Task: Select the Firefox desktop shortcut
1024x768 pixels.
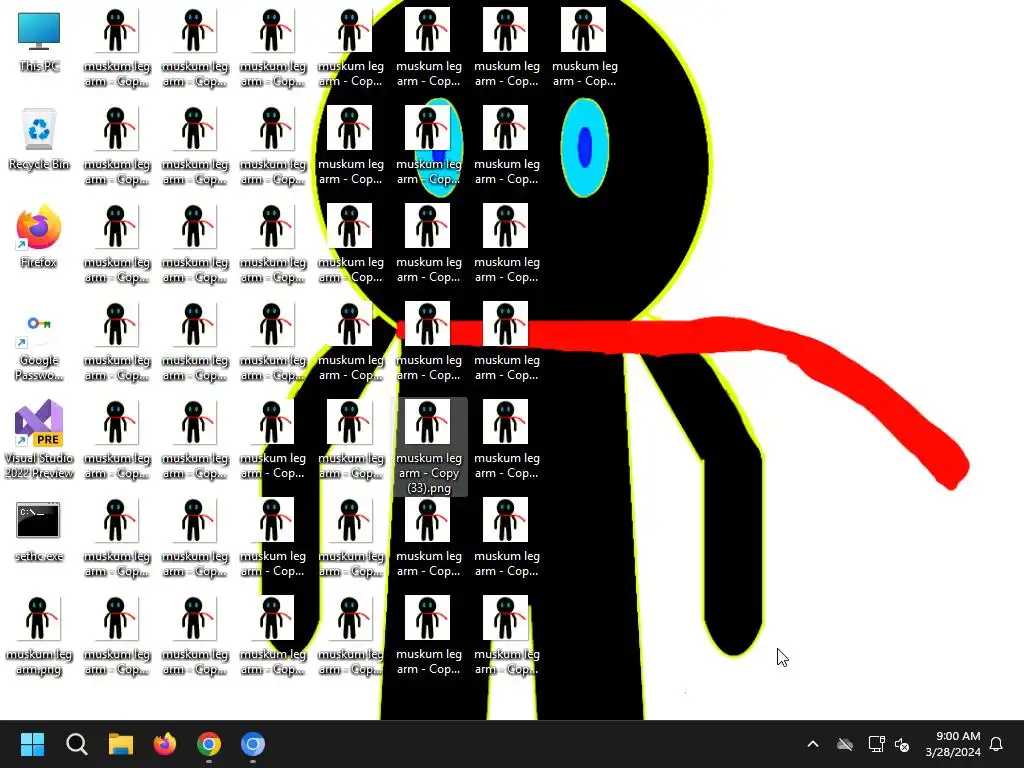Action: [39, 237]
